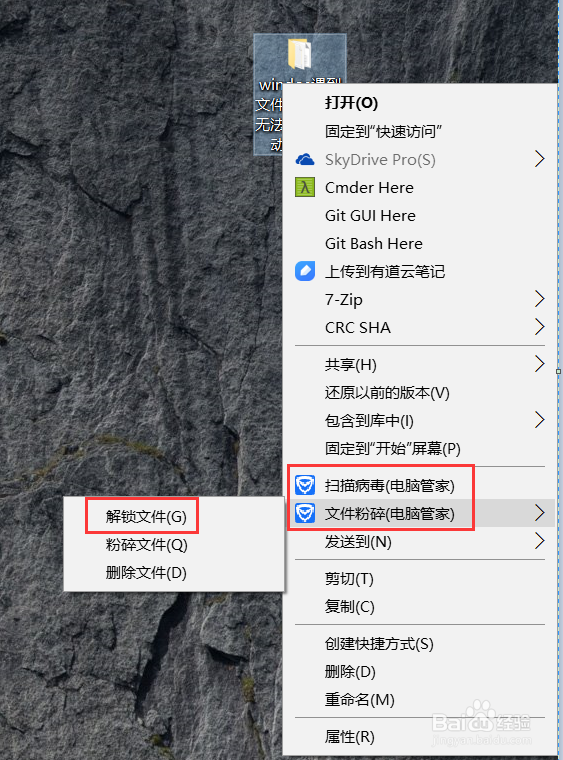The height and width of the screenshot is (760, 563).
Task: Select Git Bash Here
Action: click(x=374, y=243)
